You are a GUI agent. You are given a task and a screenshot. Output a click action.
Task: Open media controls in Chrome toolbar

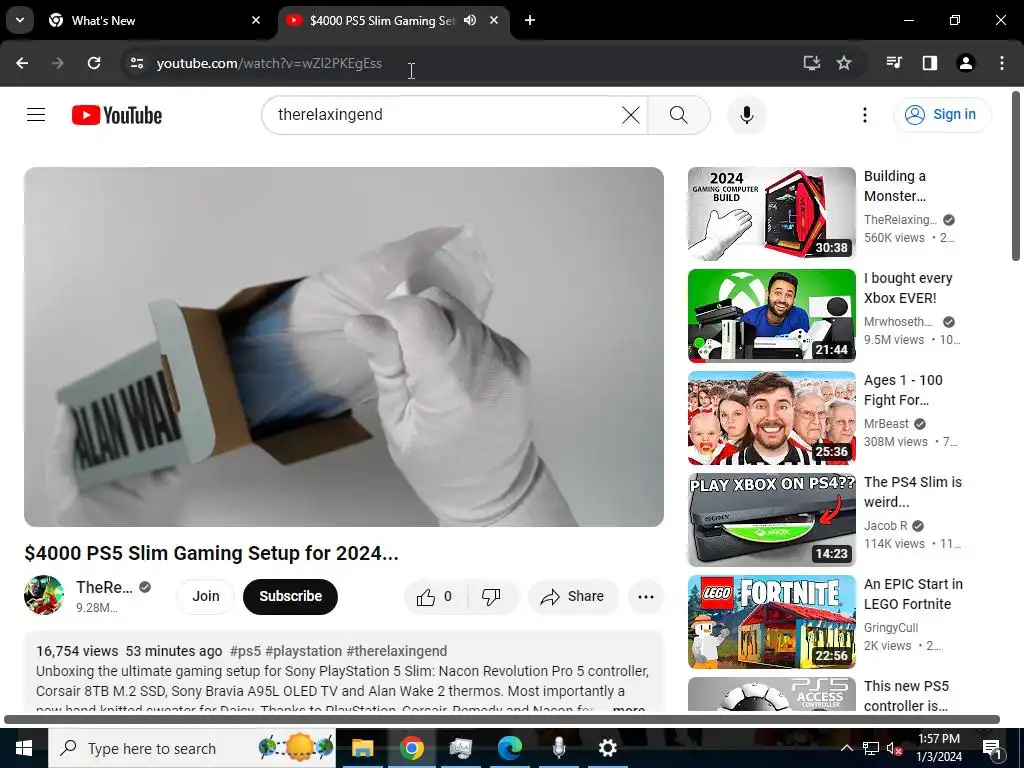[894, 63]
